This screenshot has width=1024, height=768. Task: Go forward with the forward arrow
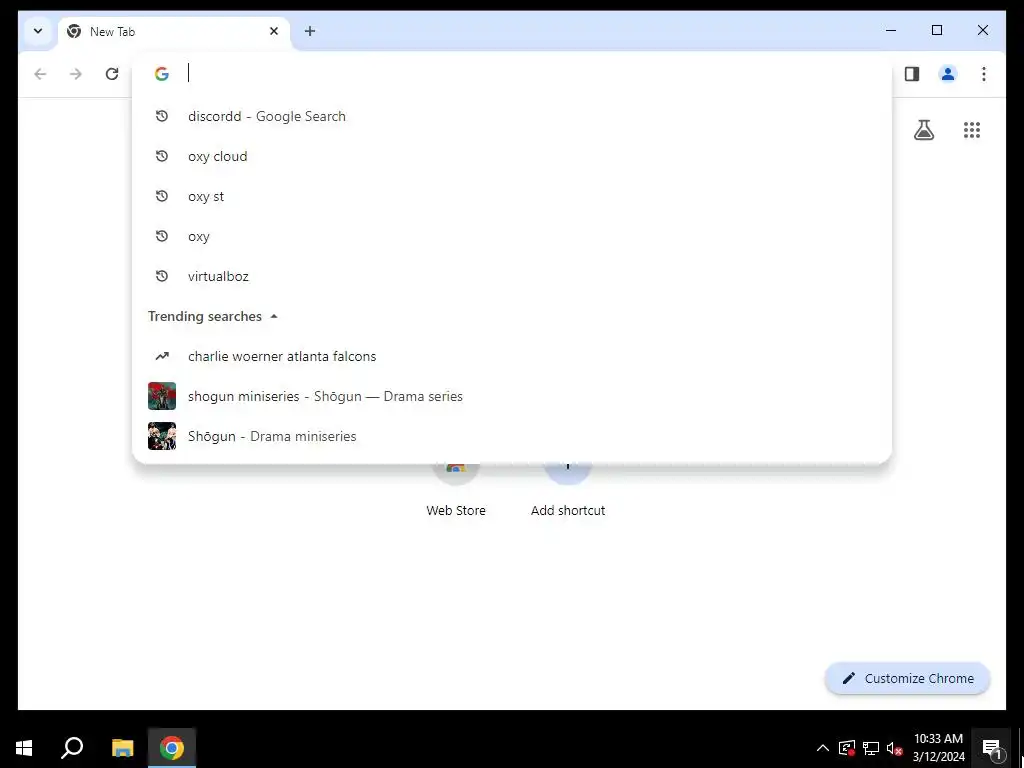tap(76, 74)
